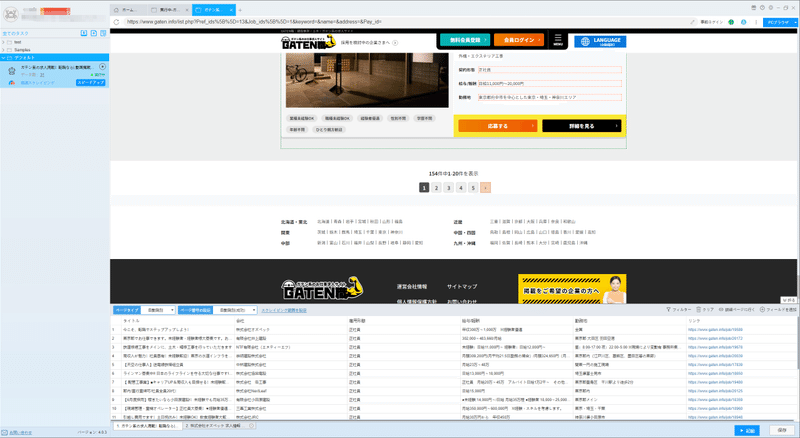This screenshot has height=438, width=800.
Task: Click the home icon on the first tab
Action: (116, 10)
